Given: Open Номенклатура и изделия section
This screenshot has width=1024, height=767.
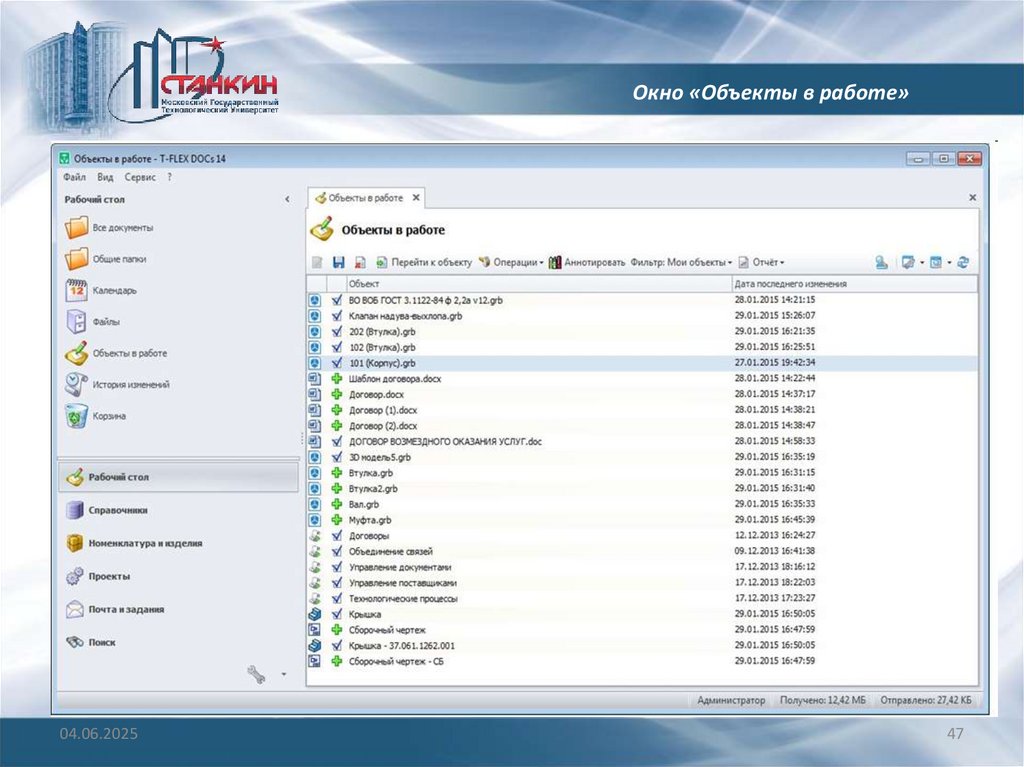Looking at the screenshot, I should (x=145, y=543).
